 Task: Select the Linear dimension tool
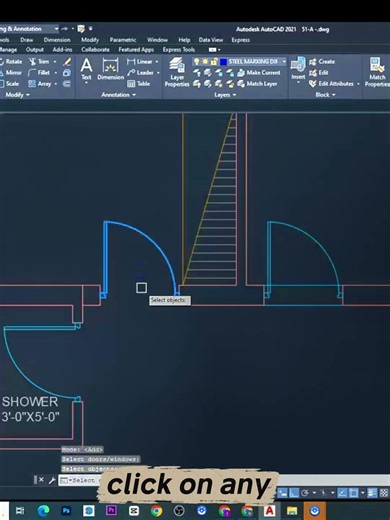click(140, 62)
